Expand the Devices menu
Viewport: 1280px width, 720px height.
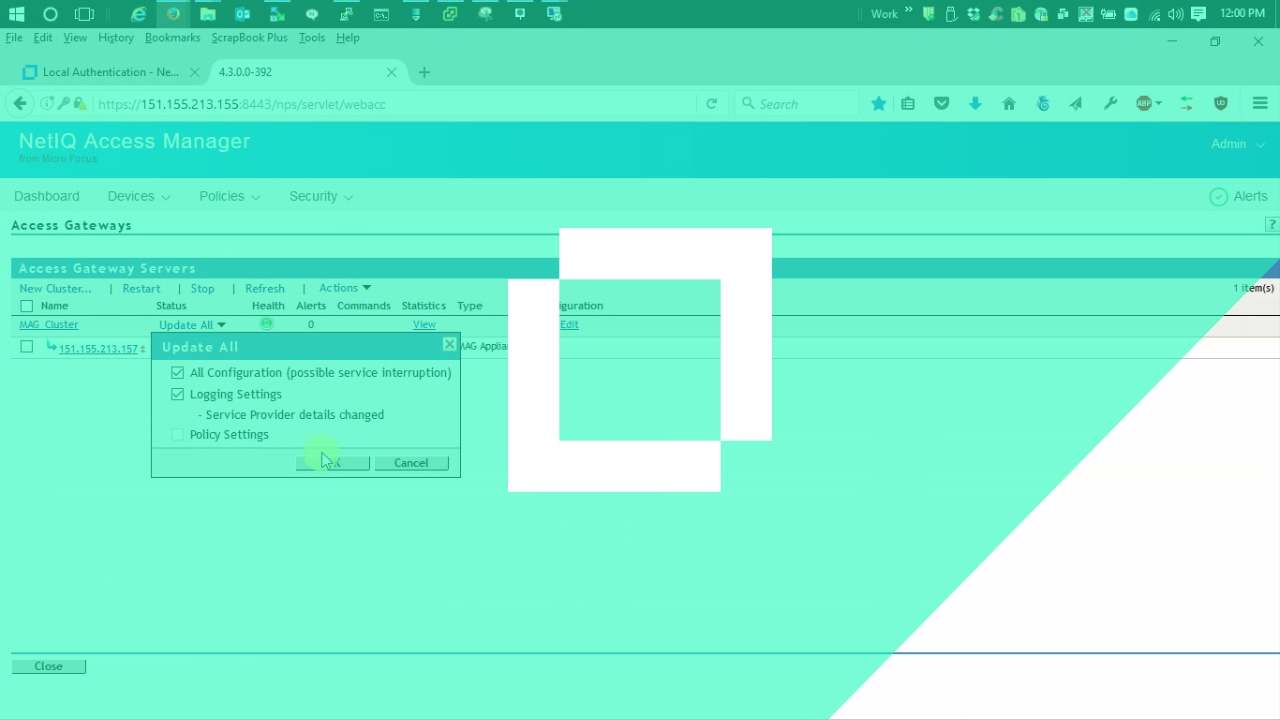(139, 196)
